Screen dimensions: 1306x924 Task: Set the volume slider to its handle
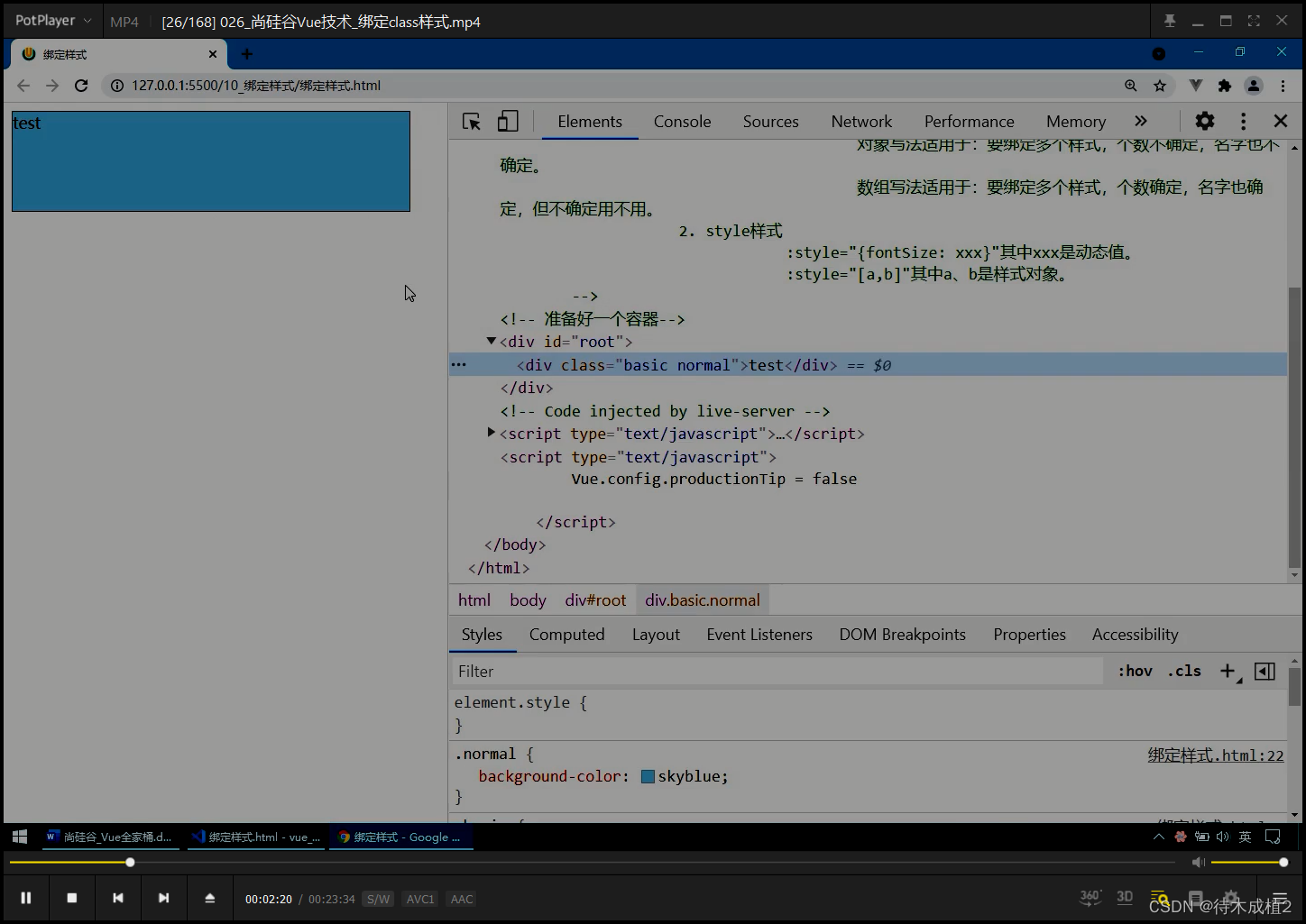pos(1283,863)
